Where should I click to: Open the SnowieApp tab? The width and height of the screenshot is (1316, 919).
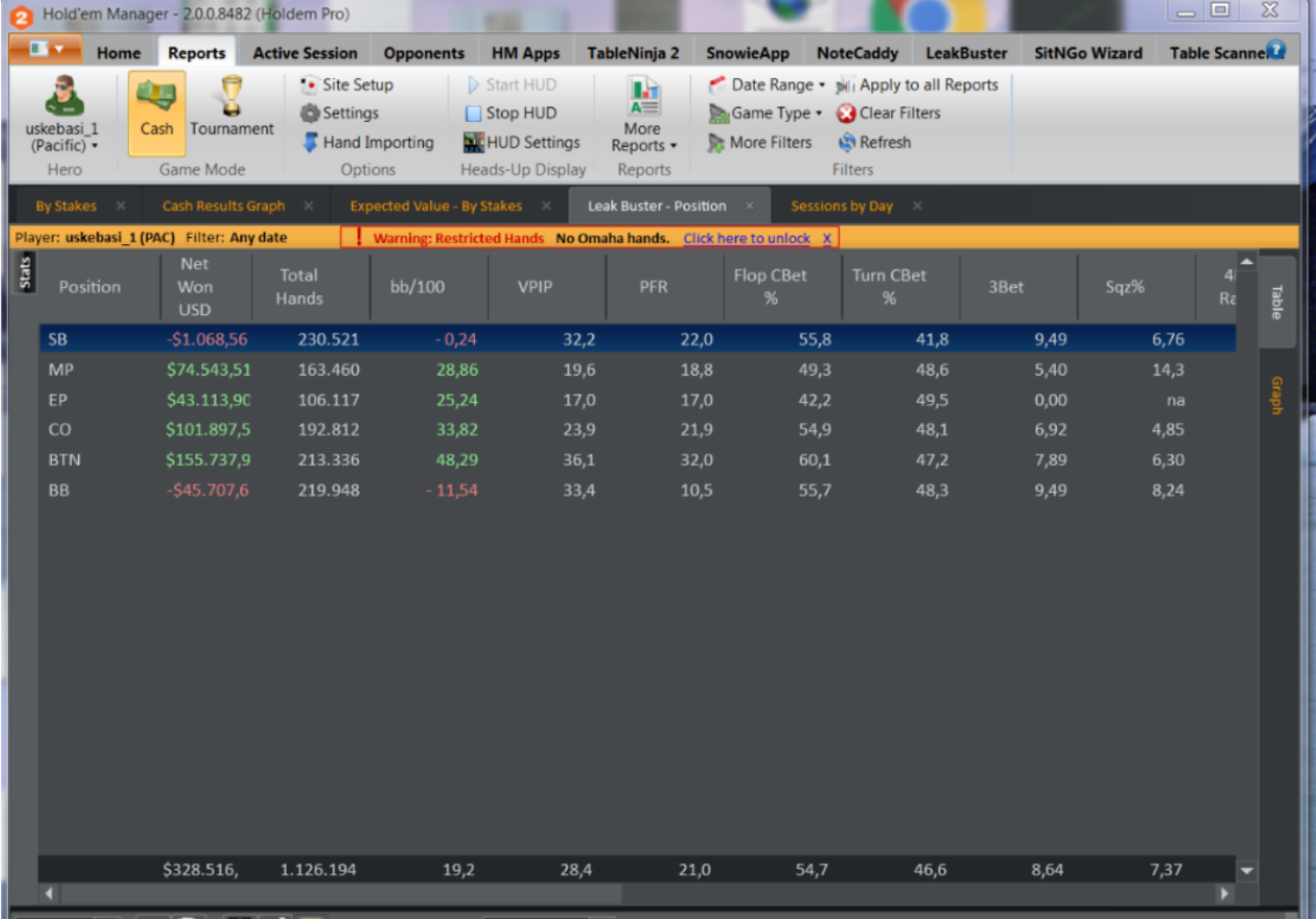point(747,54)
